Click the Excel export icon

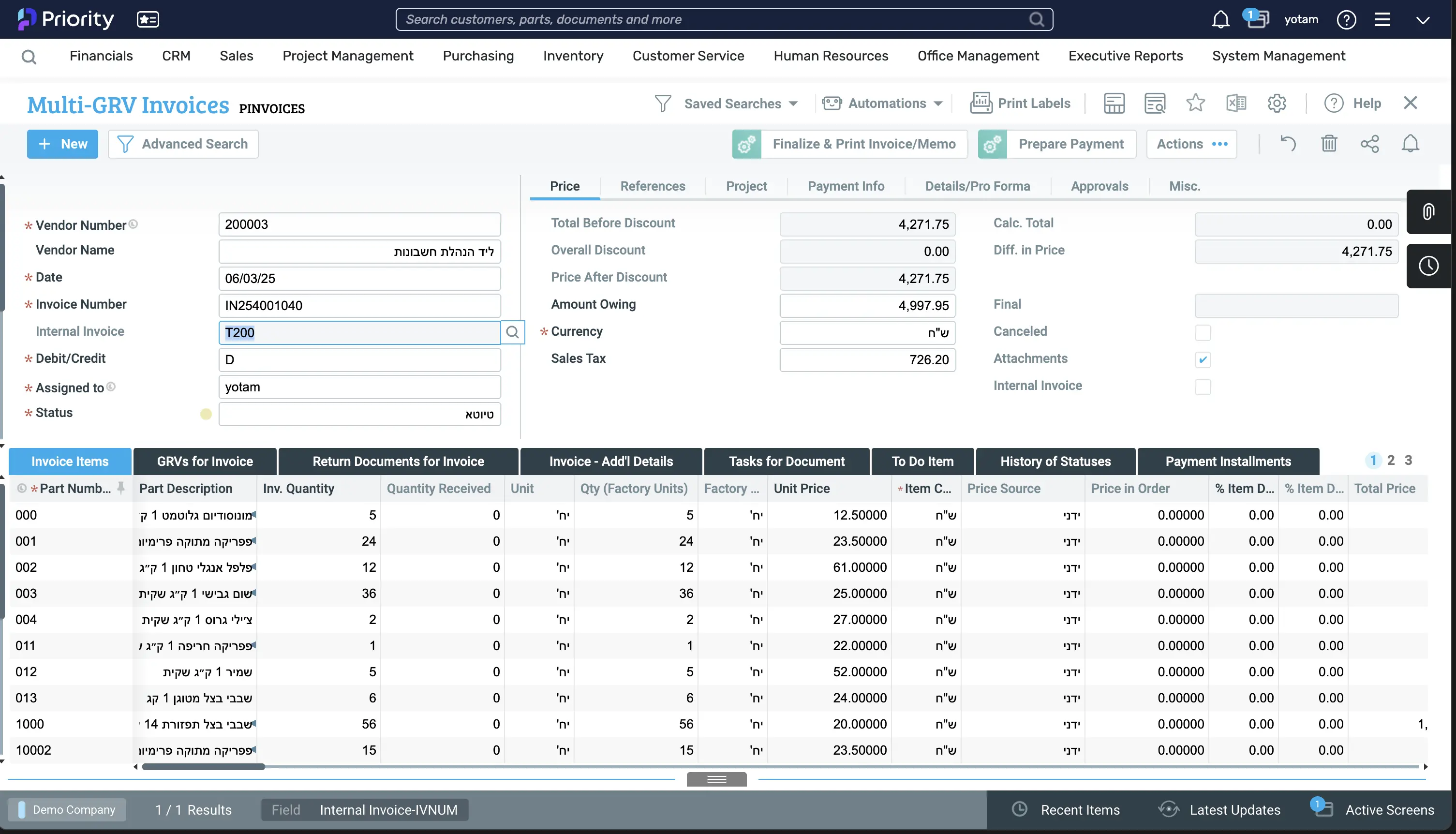point(1236,104)
